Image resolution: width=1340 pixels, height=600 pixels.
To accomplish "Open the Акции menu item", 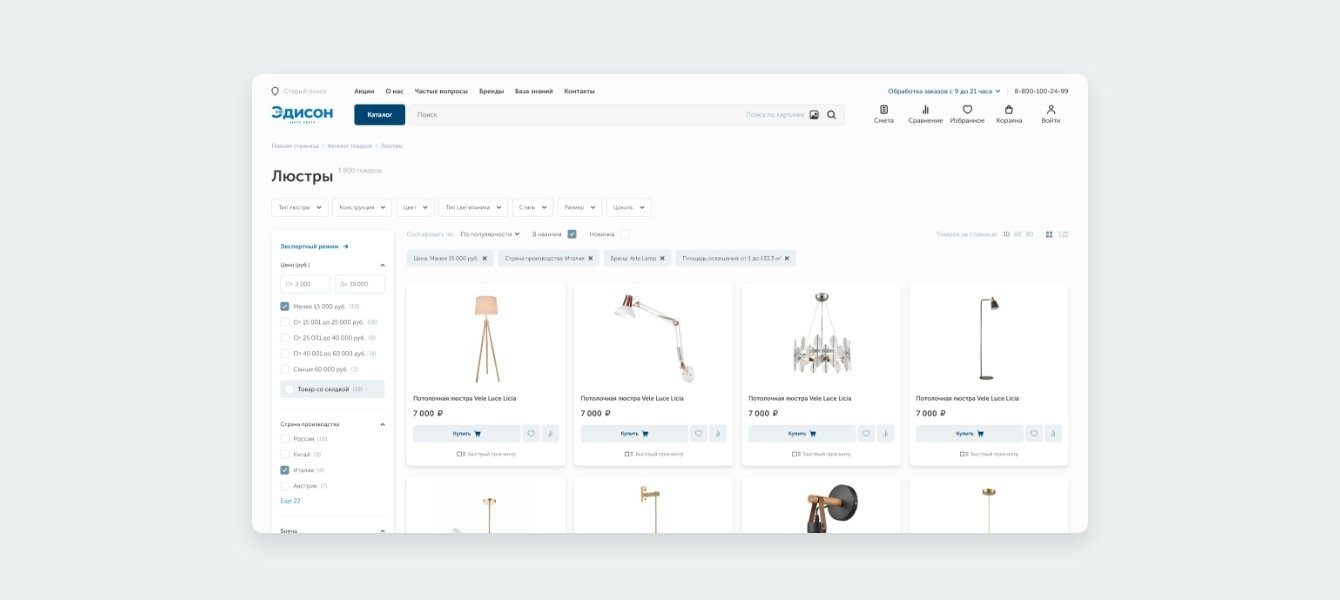I will pyautogui.click(x=364, y=91).
